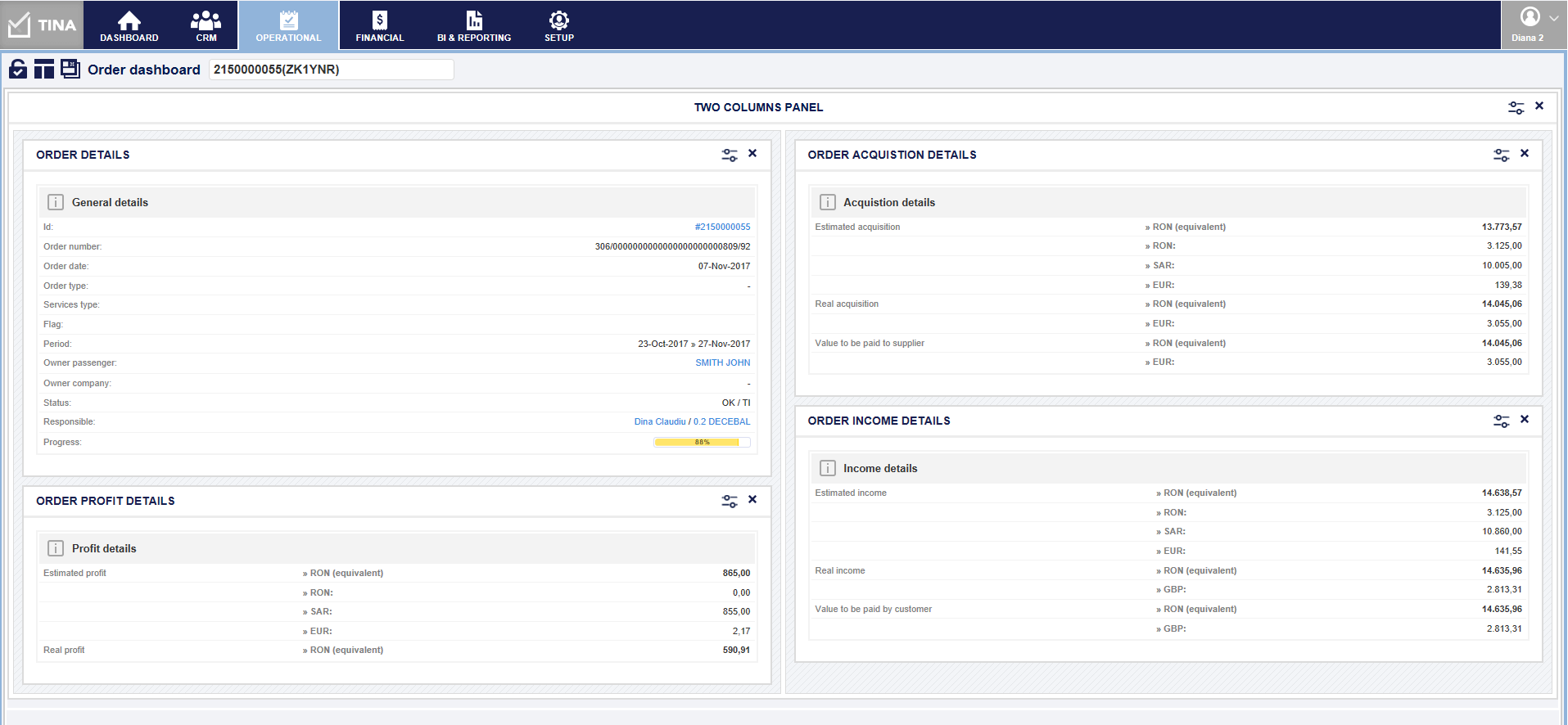Viewport: 1568px width, 725px height.
Task: Close the Order Profit Details panel
Action: pos(752,500)
